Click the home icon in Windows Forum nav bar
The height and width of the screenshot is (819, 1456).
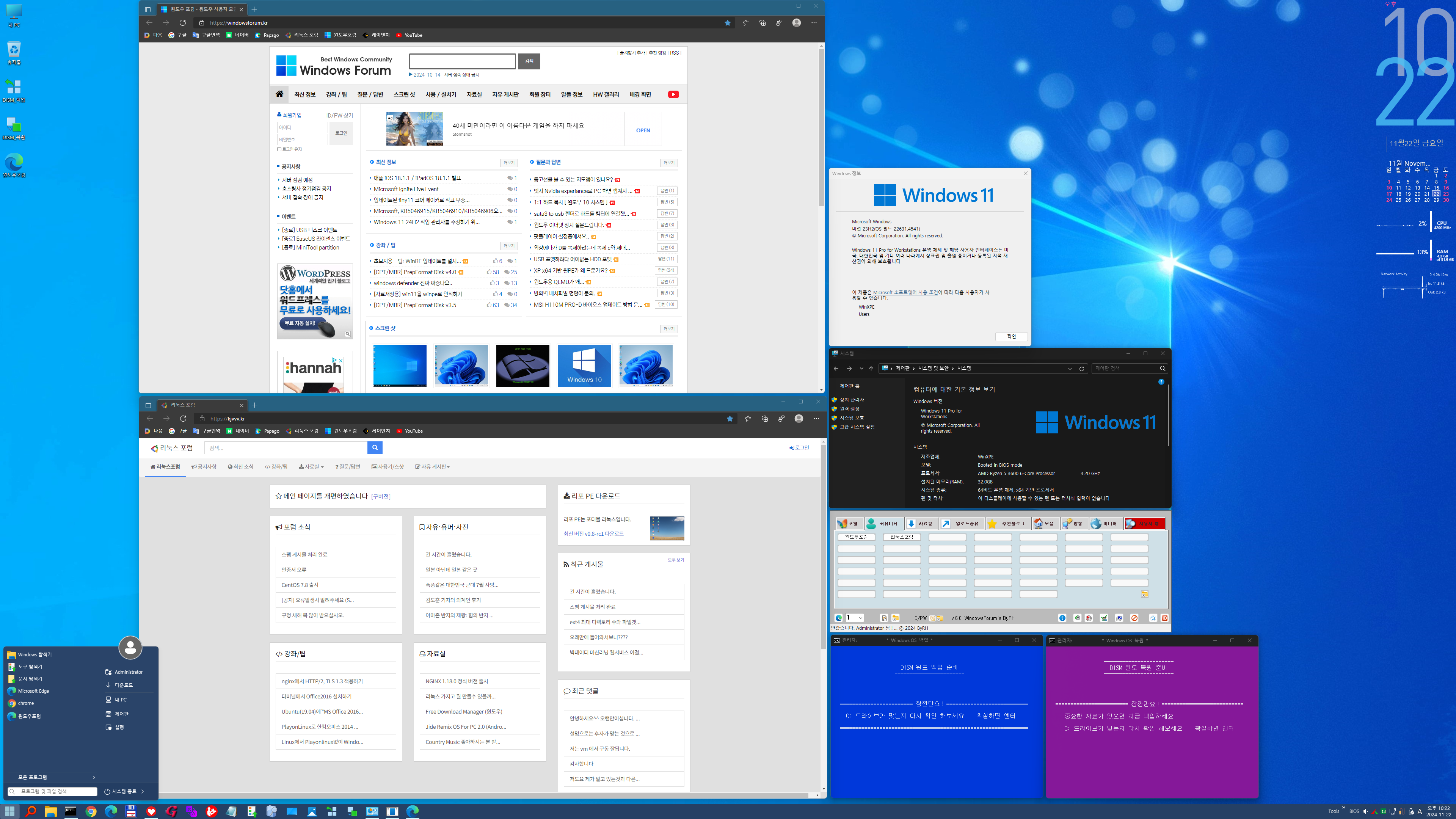pyautogui.click(x=279, y=94)
